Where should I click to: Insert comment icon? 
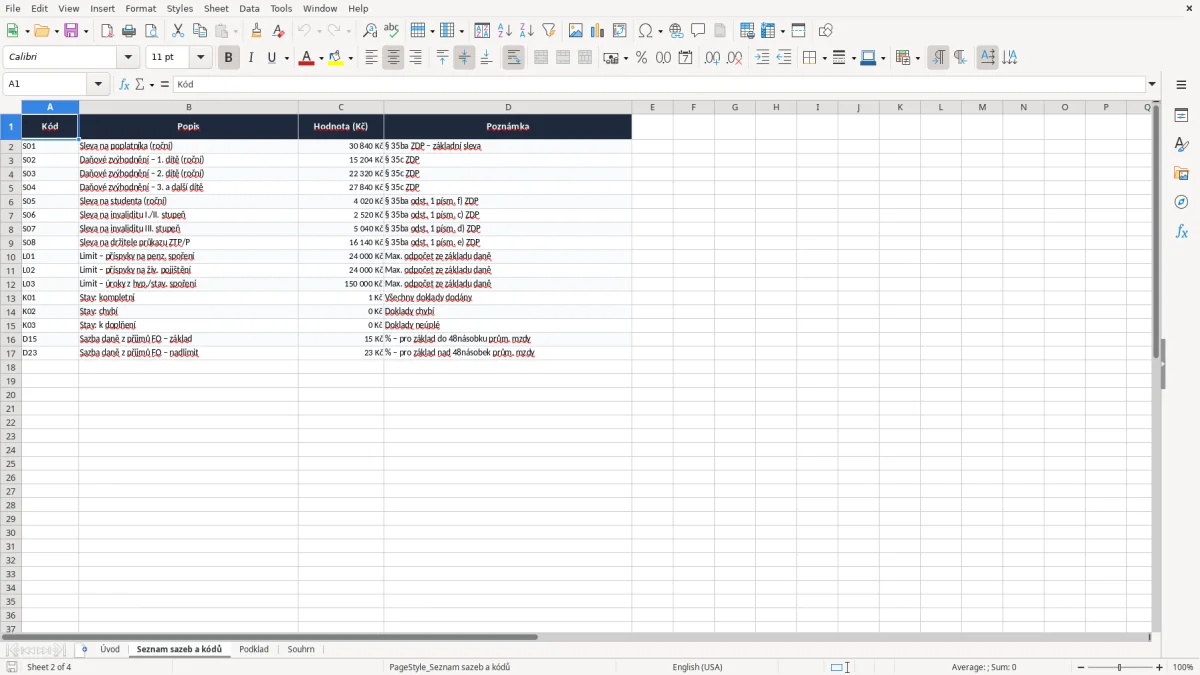pyautogui.click(x=699, y=31)
